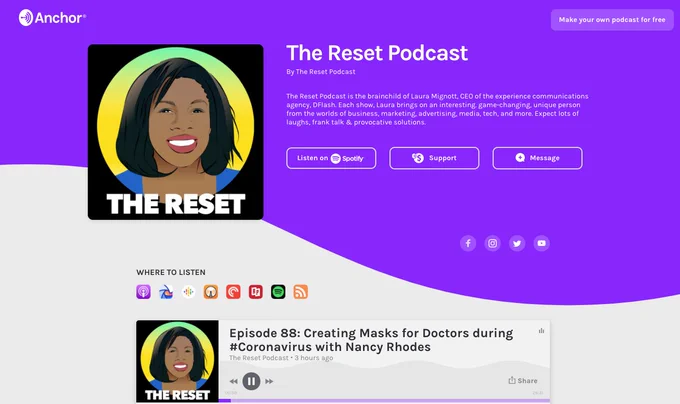The width and height of the screenshot is (680, 404).
Task: Open the Breaker listening link
Action: tap(166, 292)
